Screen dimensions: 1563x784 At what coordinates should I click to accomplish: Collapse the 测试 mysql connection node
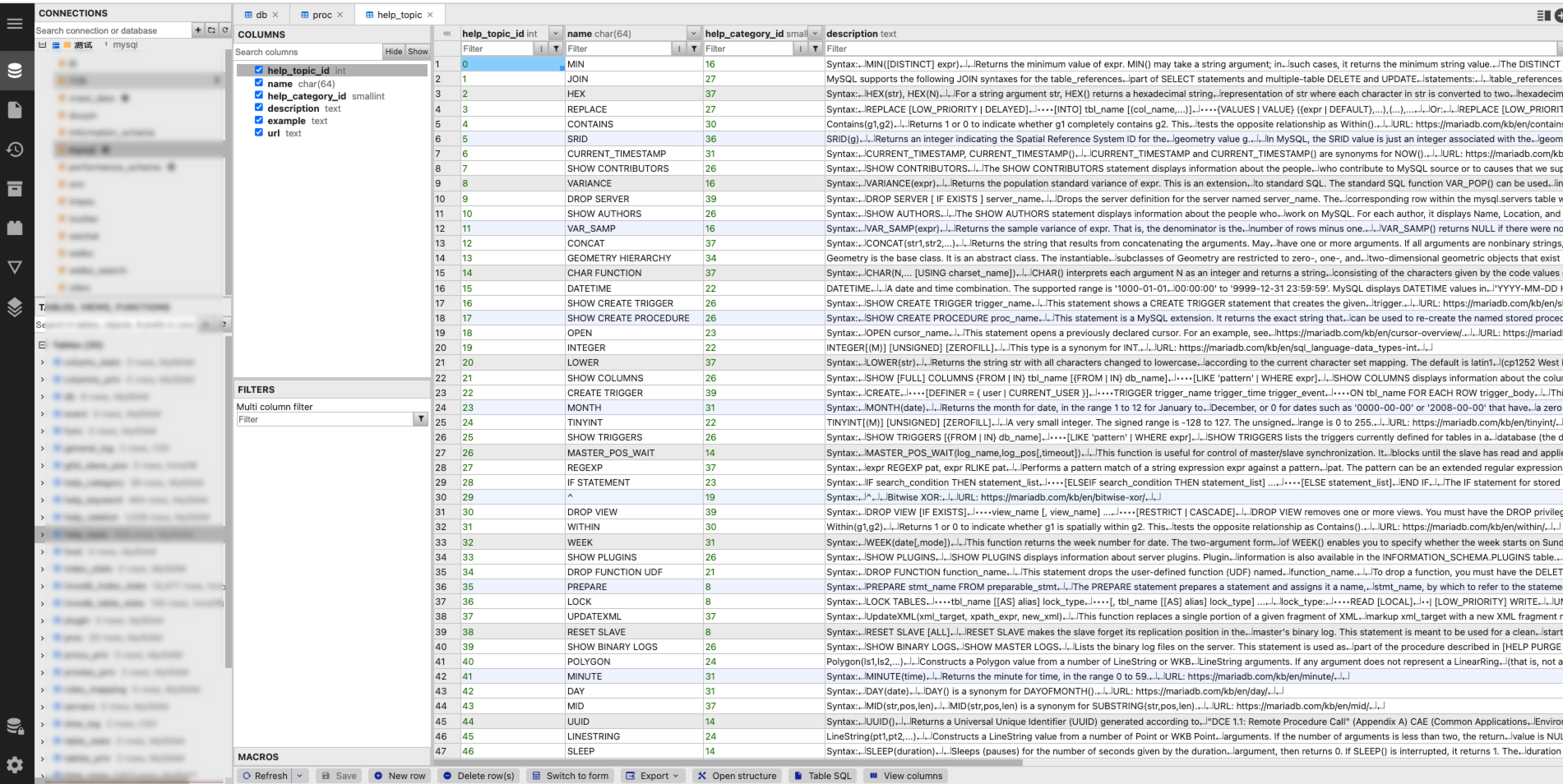pyautogui.click(x=42, y=45)
